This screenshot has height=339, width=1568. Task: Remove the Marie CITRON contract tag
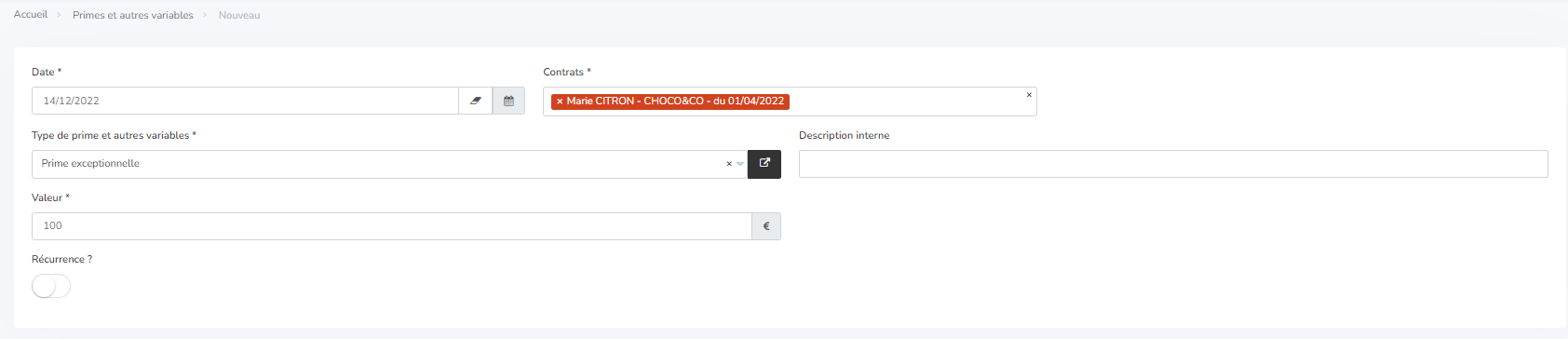click(x=560, y=102)
